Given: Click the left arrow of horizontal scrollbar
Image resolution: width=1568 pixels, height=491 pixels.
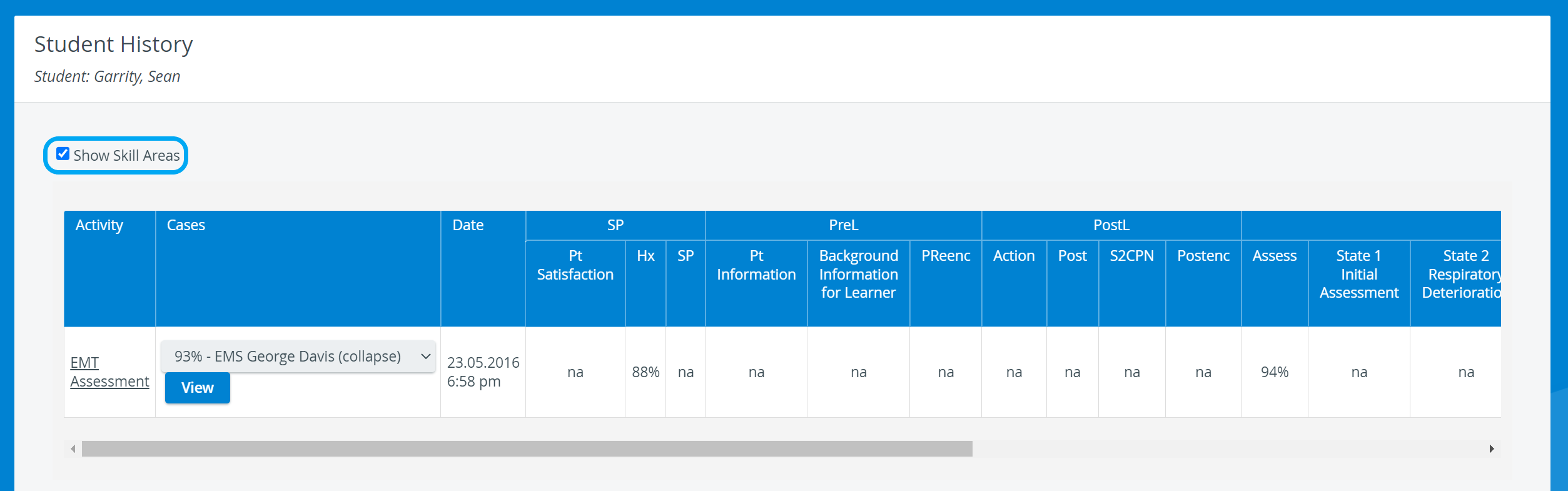Looking at the screenshot, I should click(73, 448).
